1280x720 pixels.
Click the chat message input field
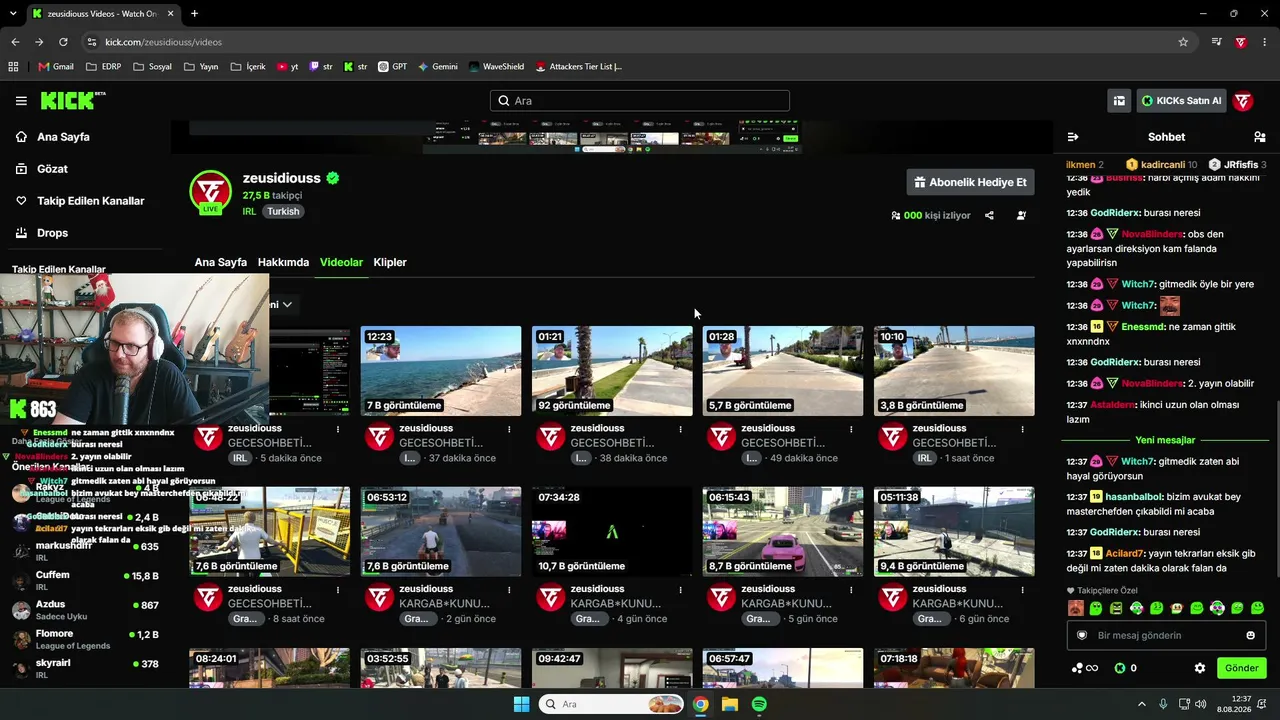click(1164, 635)
